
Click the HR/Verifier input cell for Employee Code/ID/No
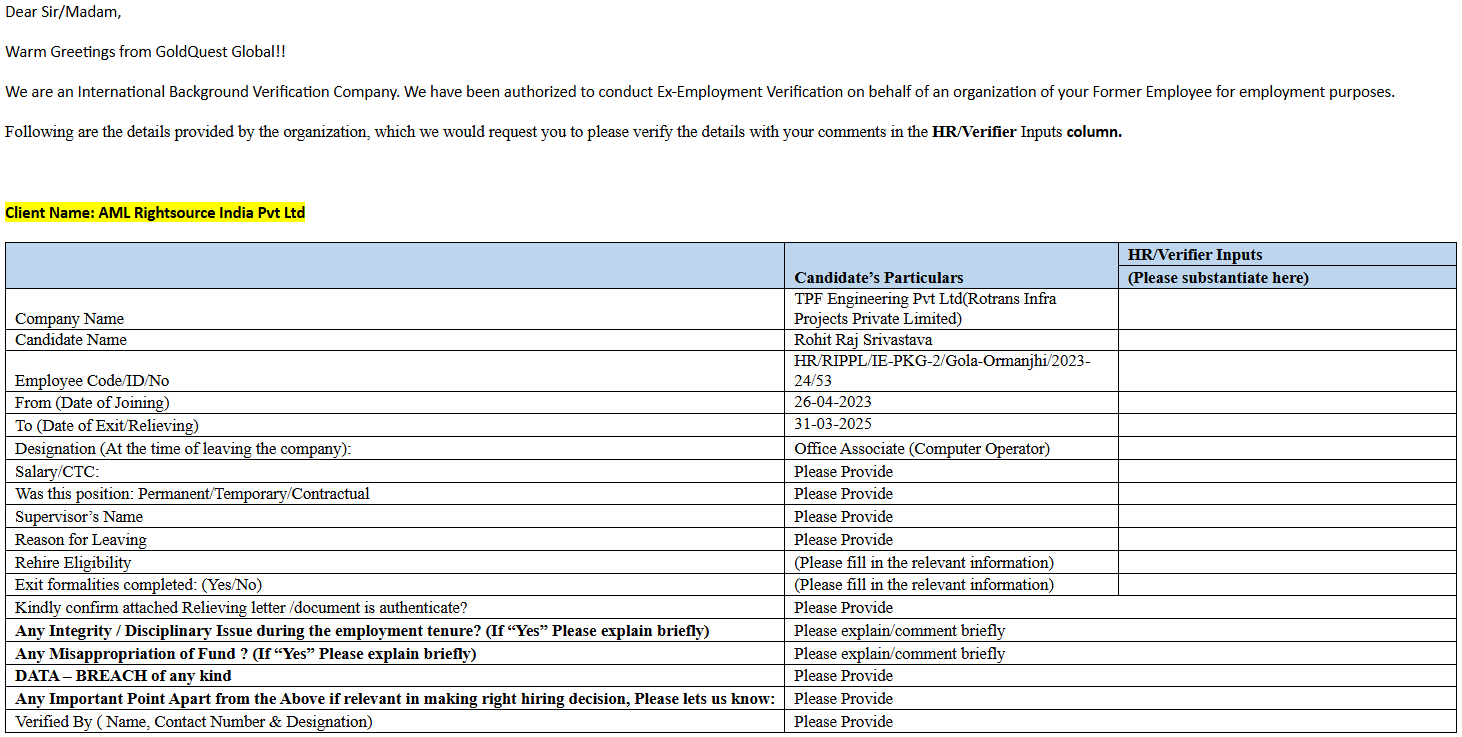tap(1287, 371)
